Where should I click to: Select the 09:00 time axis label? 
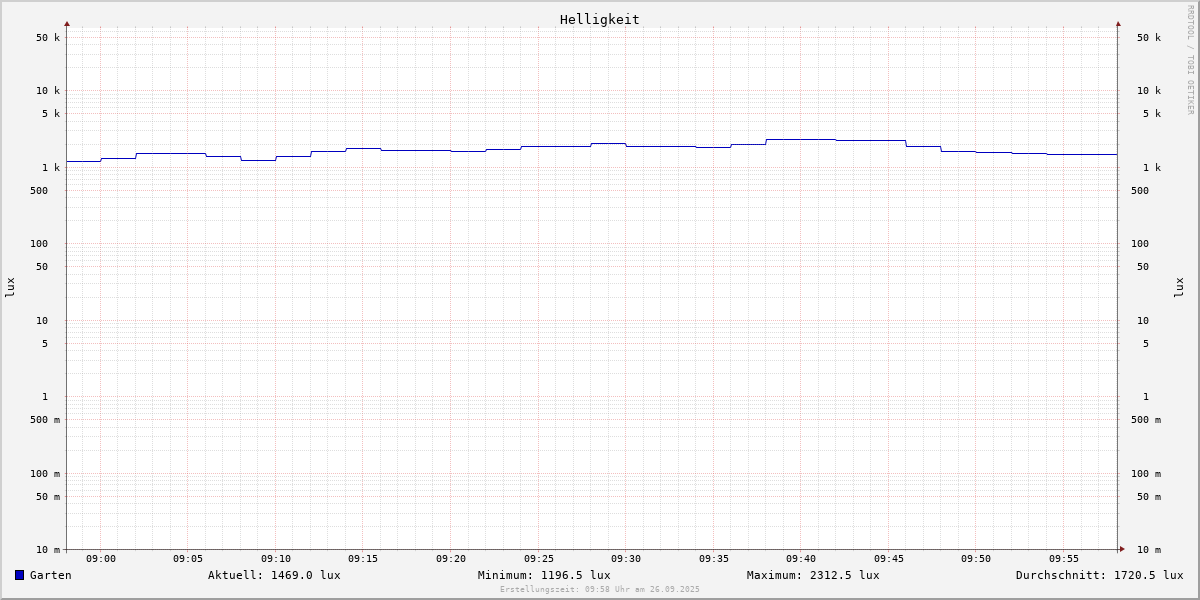point(101,559)
